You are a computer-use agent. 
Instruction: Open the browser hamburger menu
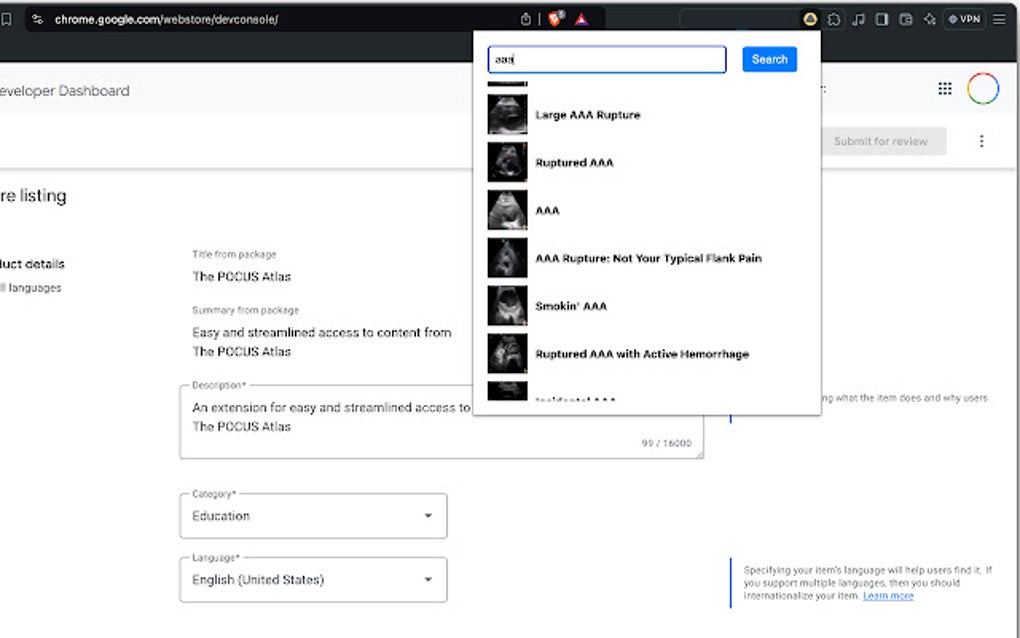(x=998, y=19)
